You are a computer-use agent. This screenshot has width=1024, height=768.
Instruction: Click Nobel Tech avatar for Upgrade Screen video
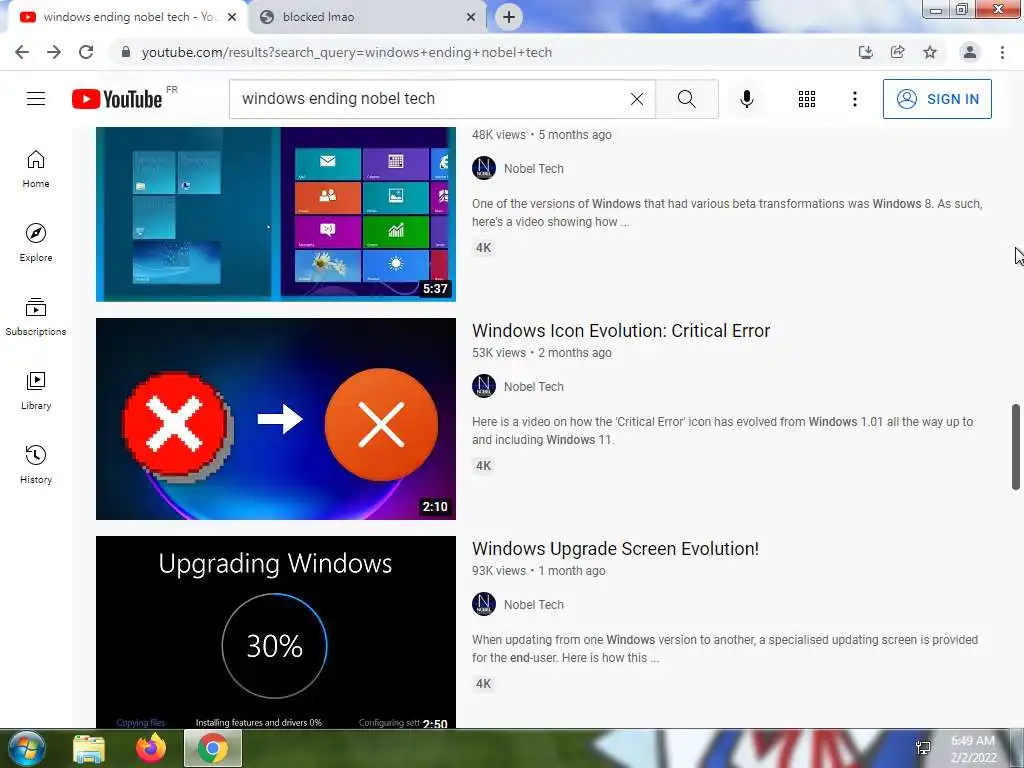click(x=484, y=604)
